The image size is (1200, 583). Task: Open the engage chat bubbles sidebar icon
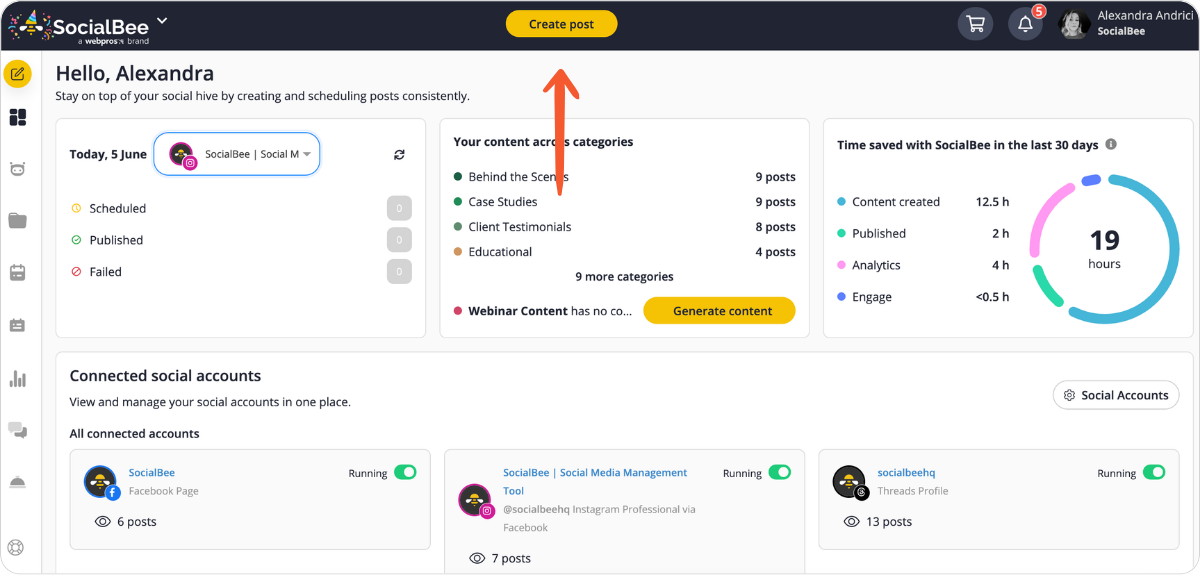[x=17, y=430]
